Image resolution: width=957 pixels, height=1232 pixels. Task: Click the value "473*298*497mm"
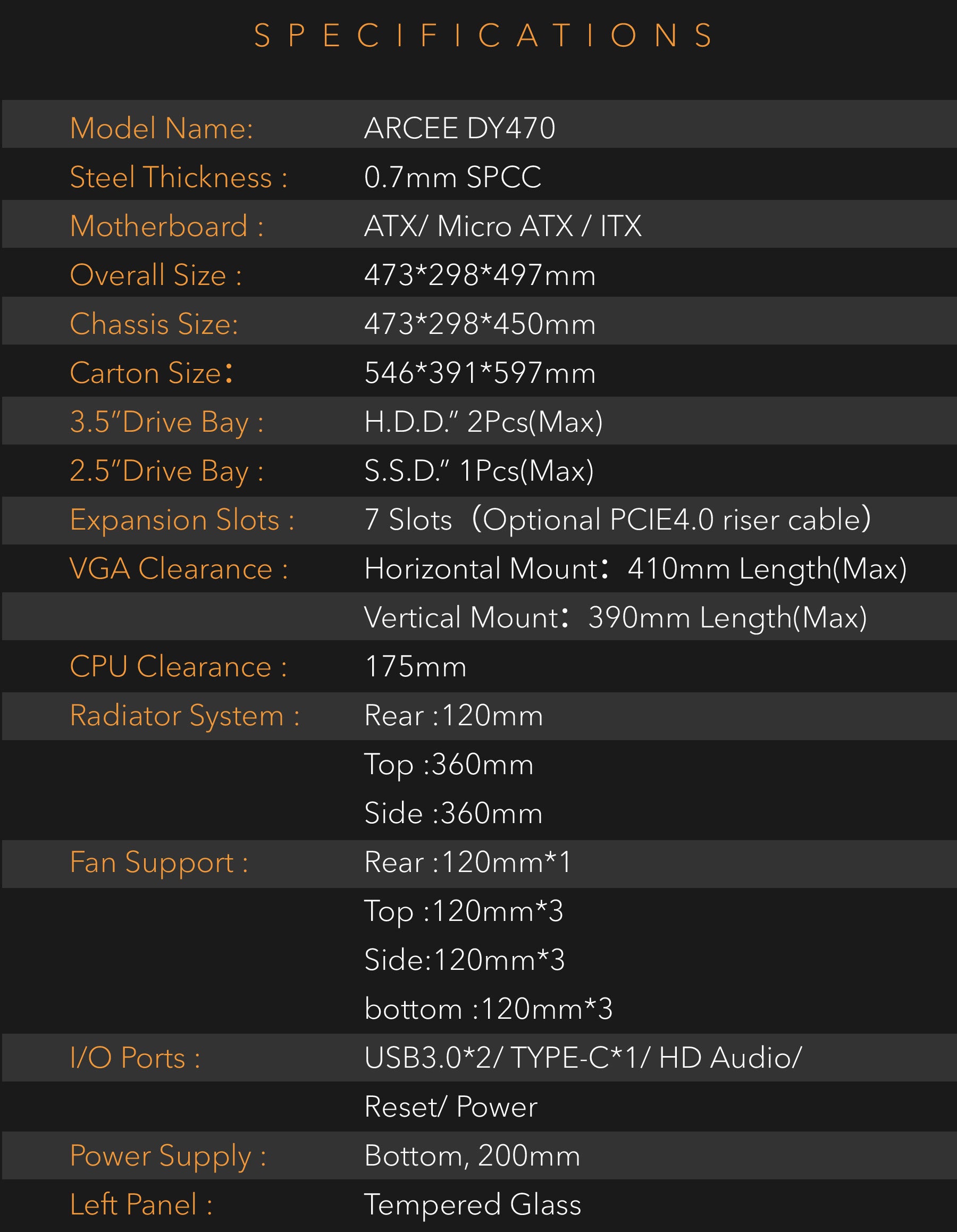(480, 275)
